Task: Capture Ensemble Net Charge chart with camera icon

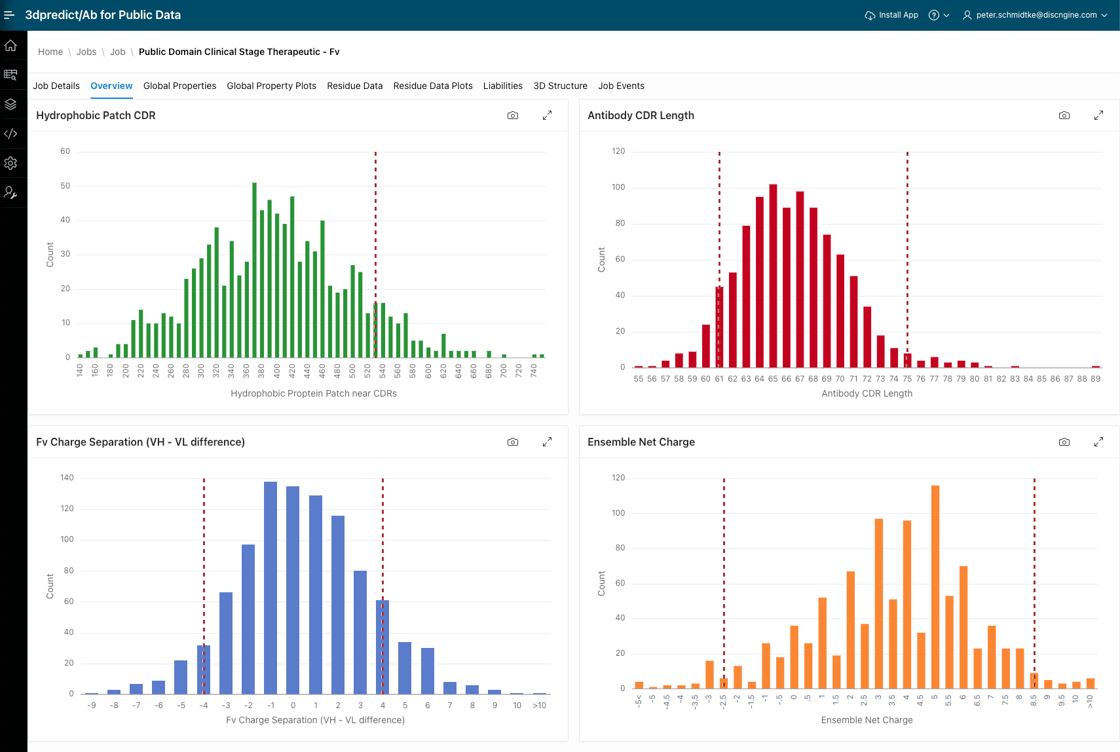Action: tap(1064, 442)
